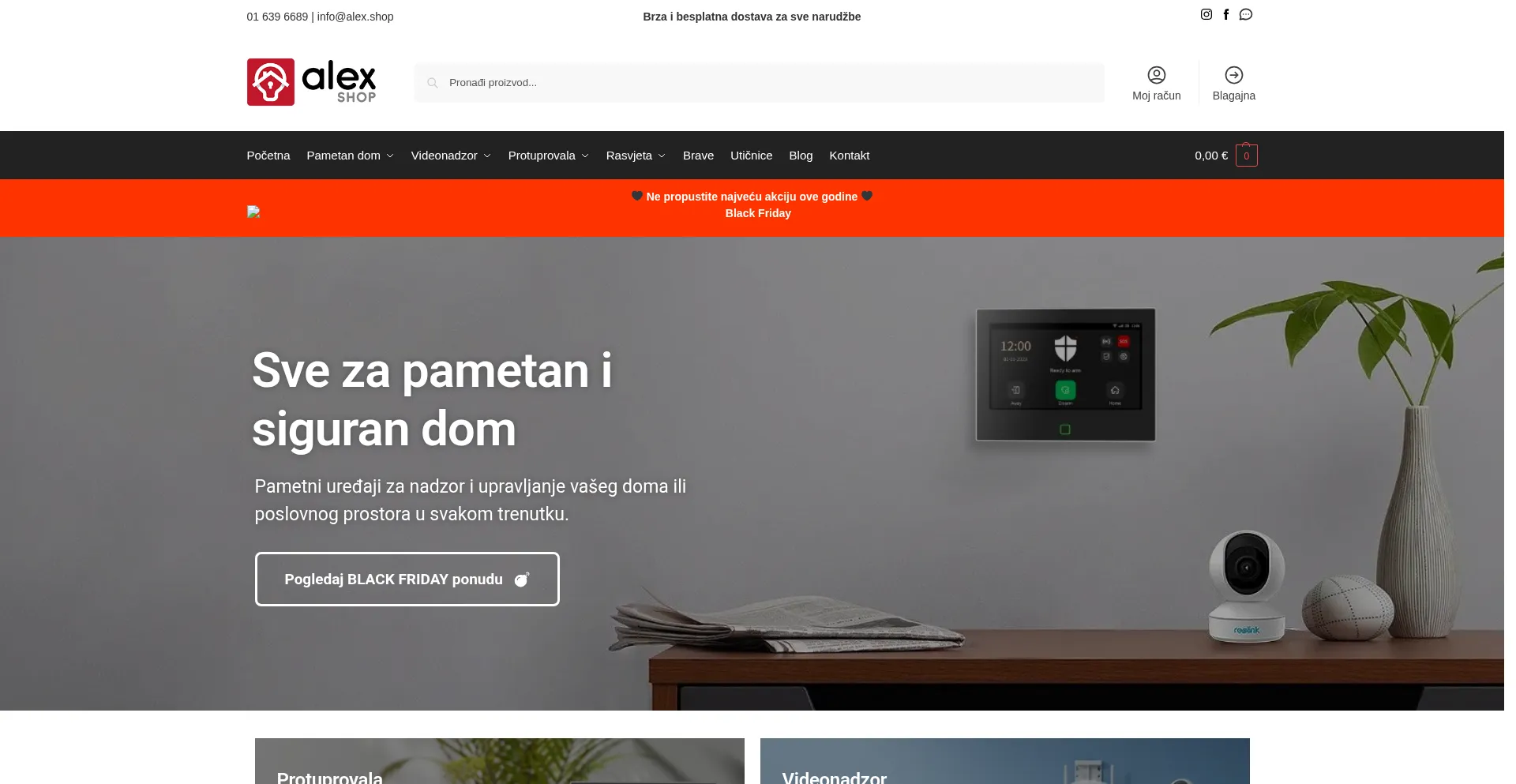Expand the Rasvjeta dropdown menu
The width and height of the screenshot is (1516, 784).
635,156
